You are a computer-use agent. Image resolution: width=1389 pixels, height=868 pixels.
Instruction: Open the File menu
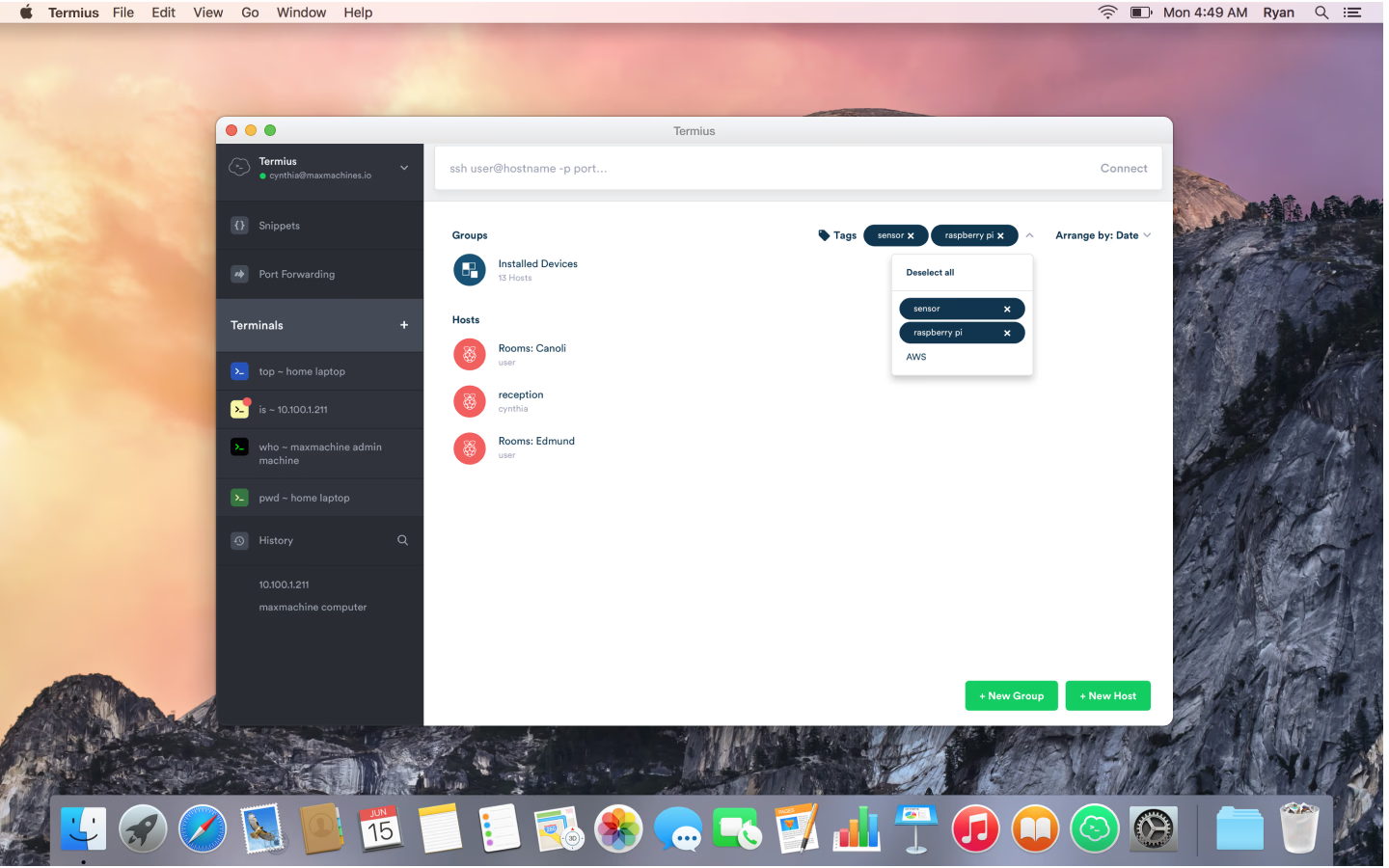tap(123, 13)
